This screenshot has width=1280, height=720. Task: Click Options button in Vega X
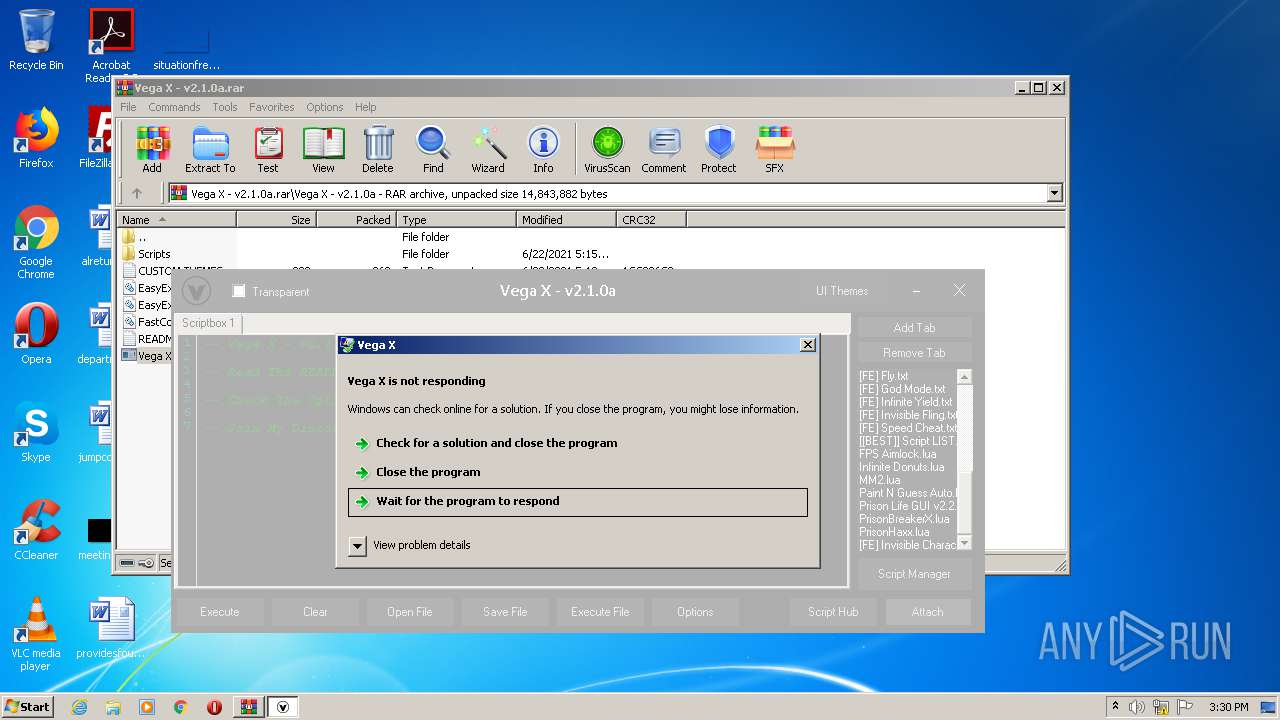click(695, 612)
